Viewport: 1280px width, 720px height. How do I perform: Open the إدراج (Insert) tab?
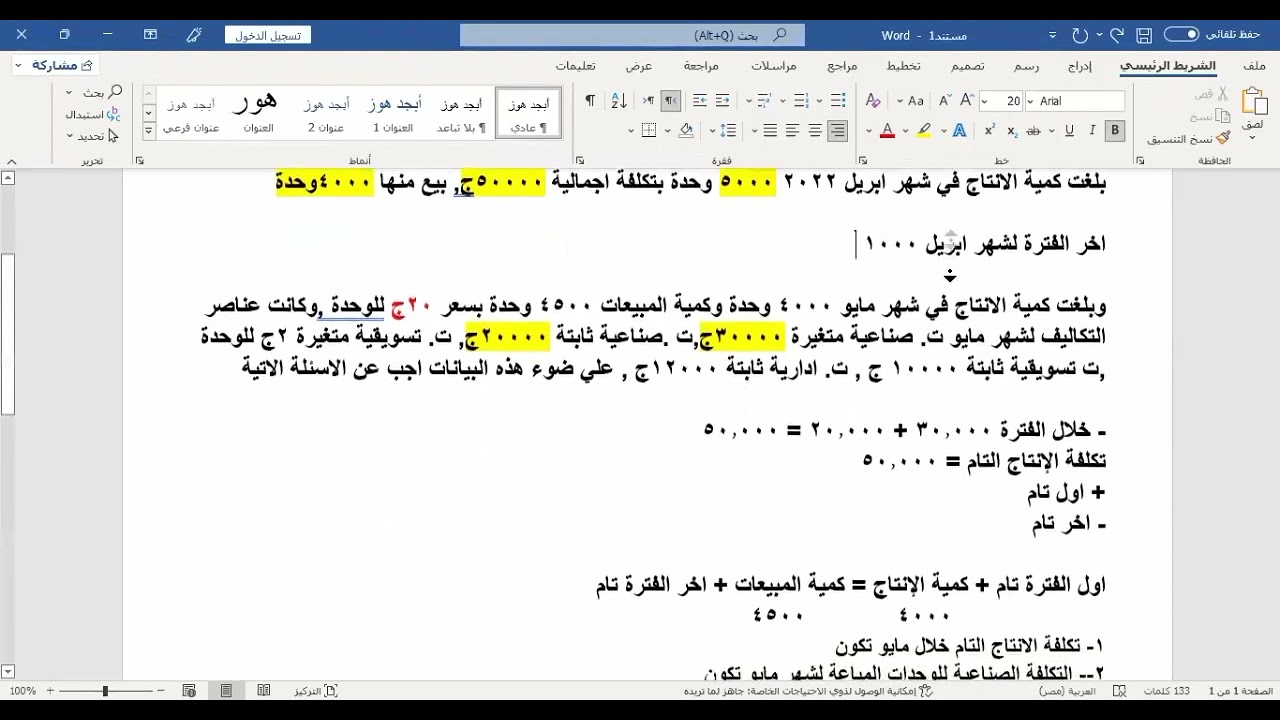(x=1079, y=66)
